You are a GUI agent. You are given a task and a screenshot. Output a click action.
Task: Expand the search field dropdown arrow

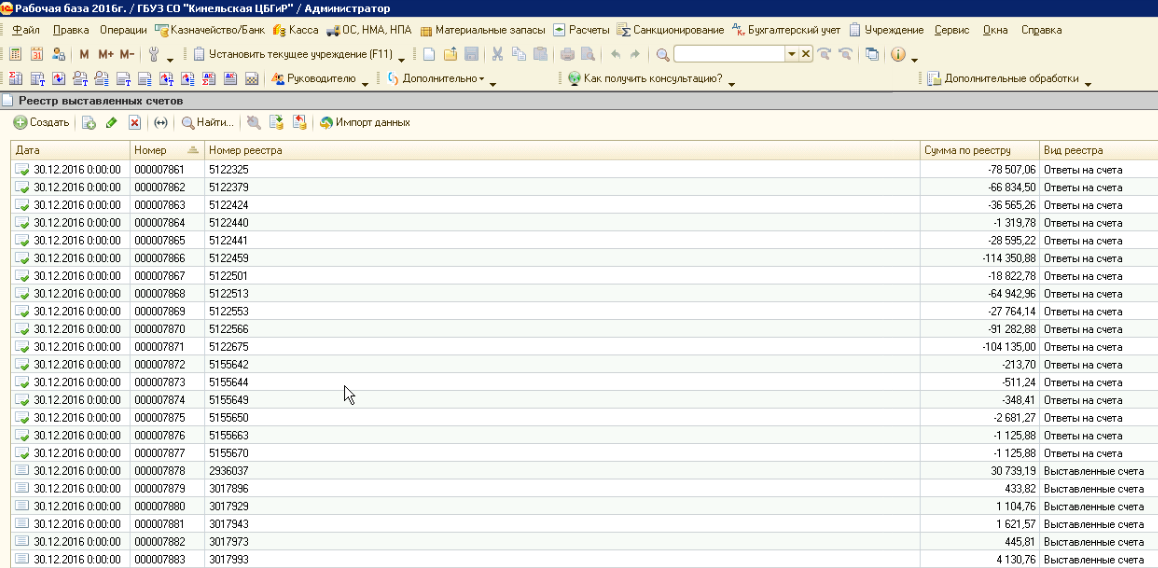tap(791, 54)
